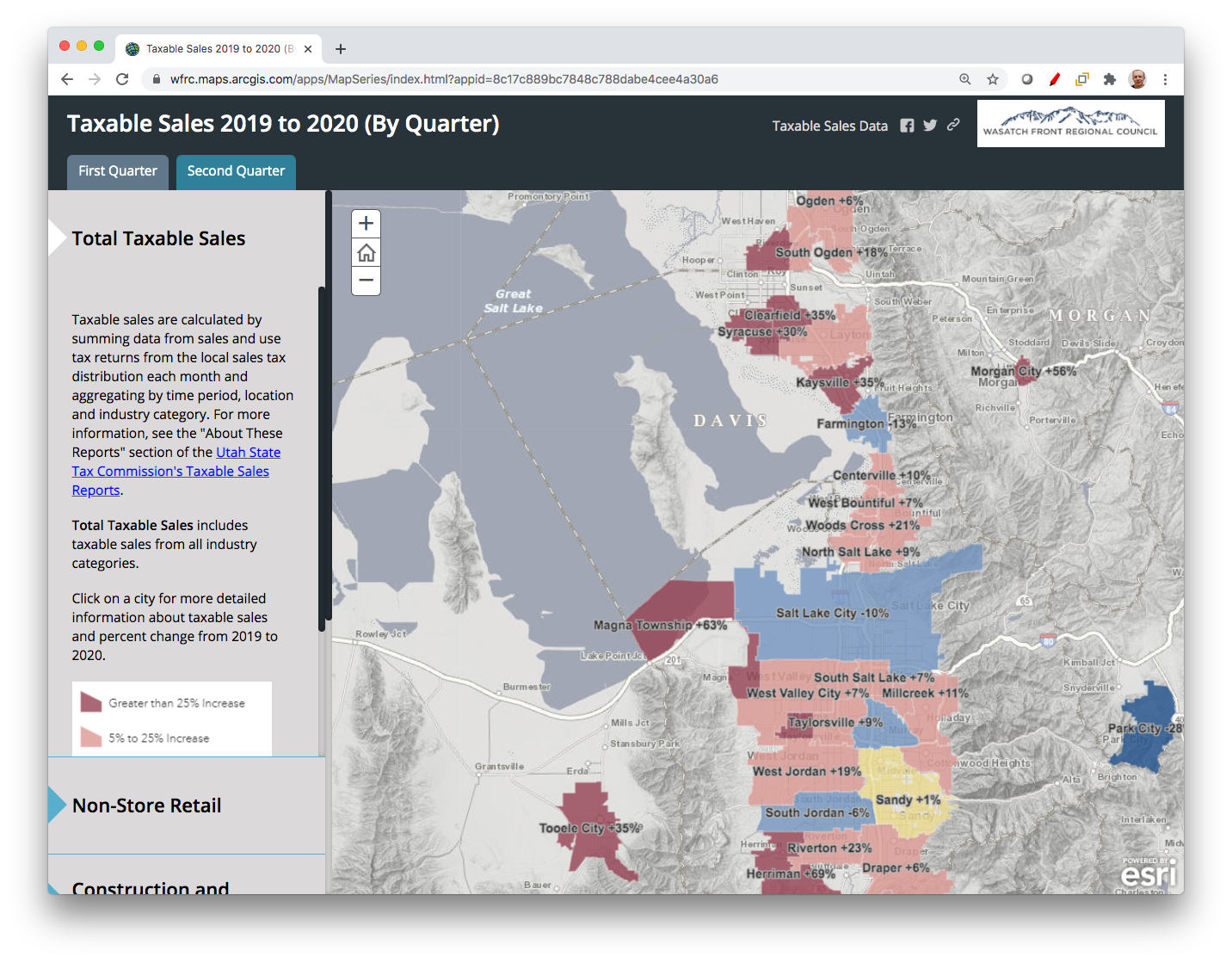Screen dimensions: 1232x963
Task: Select North Salt Lake +9% label
Action: (860, 552)
